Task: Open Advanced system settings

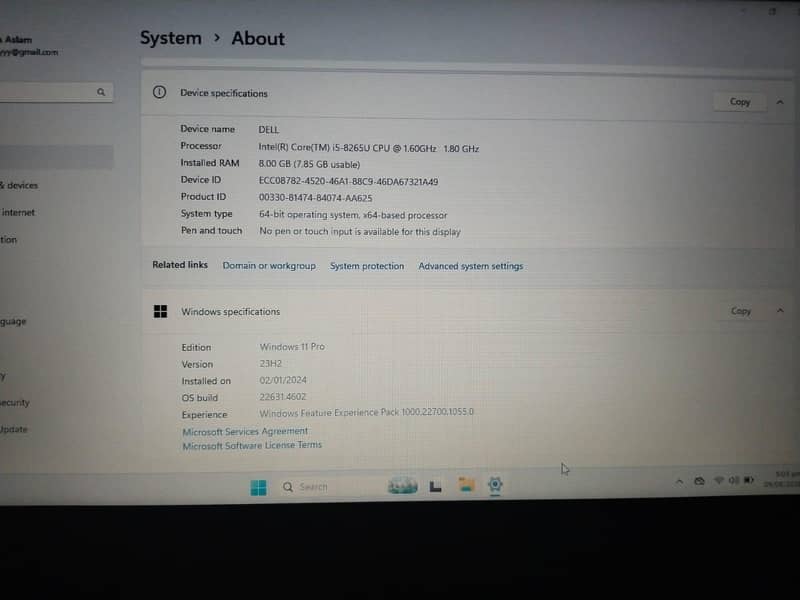Action: [470, 266]
